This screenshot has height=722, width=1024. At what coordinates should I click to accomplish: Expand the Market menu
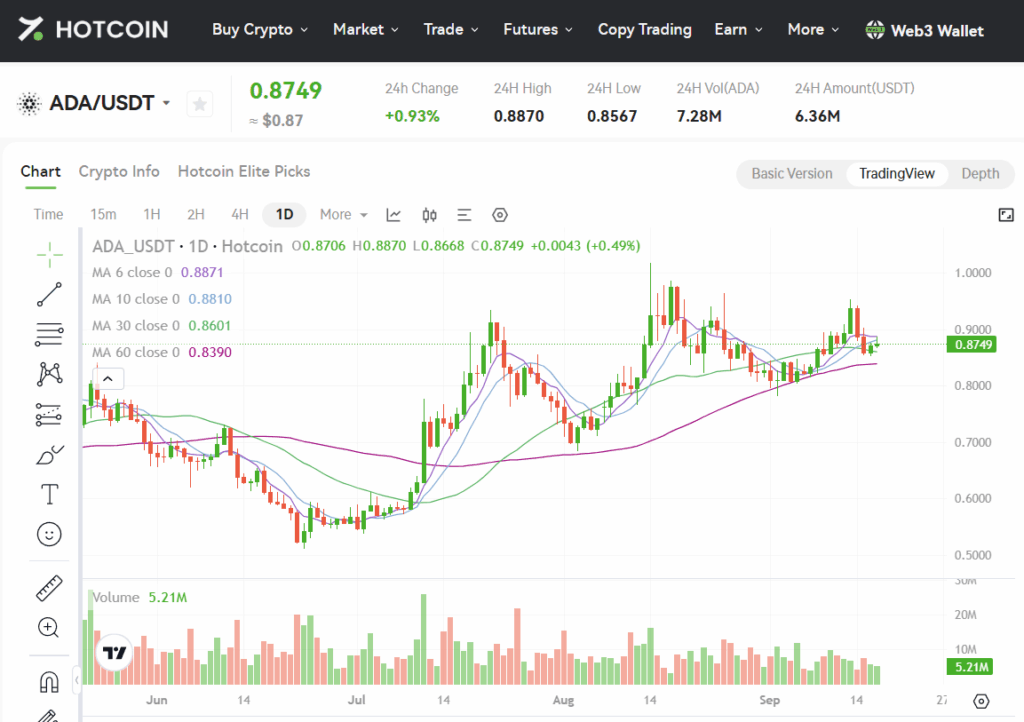(366, 29)
